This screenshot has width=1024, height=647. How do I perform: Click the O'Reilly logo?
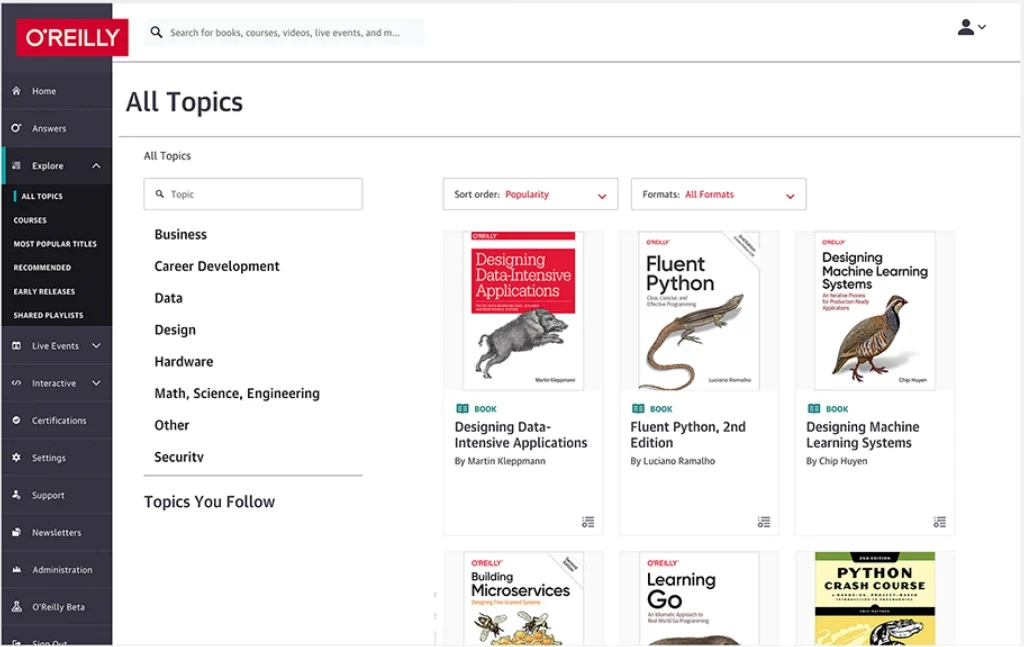(x=72, y=38)
